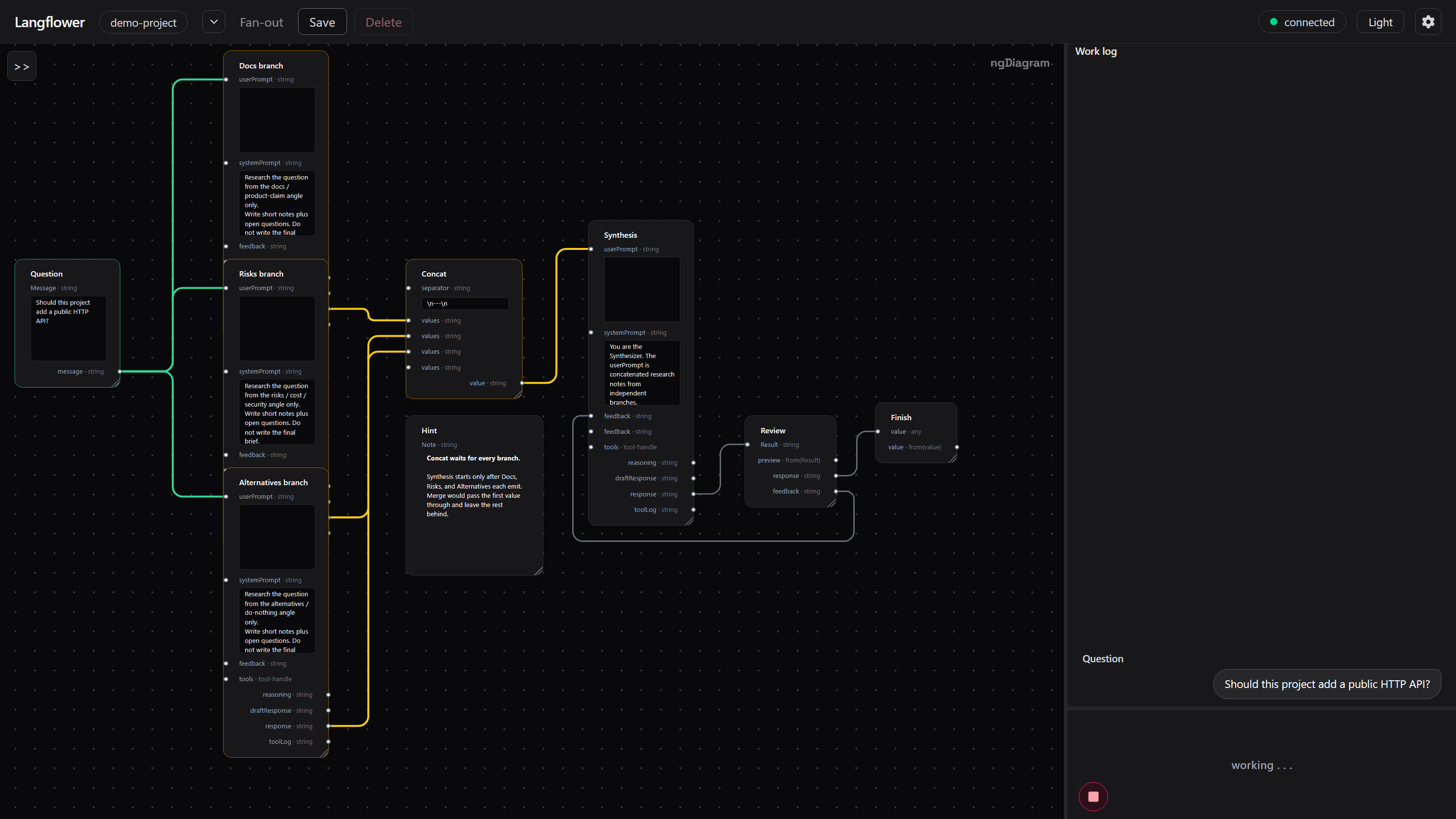Click Alternatives branch reasoning output port
The width and height of the screenshot is (1456, 819).
click(x=329, y=695)
